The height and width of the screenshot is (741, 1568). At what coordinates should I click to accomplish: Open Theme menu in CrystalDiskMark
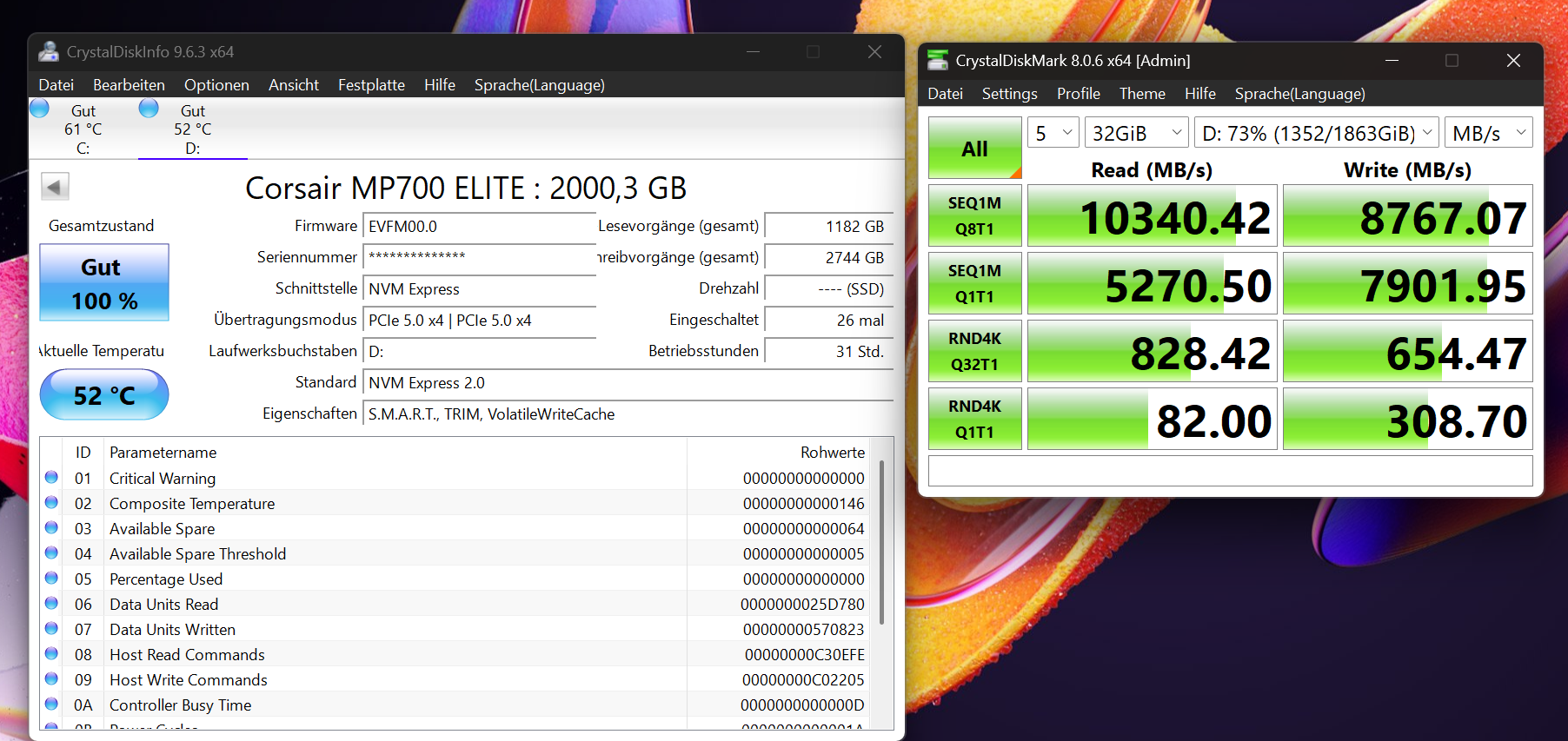[x=1142, y=94]
